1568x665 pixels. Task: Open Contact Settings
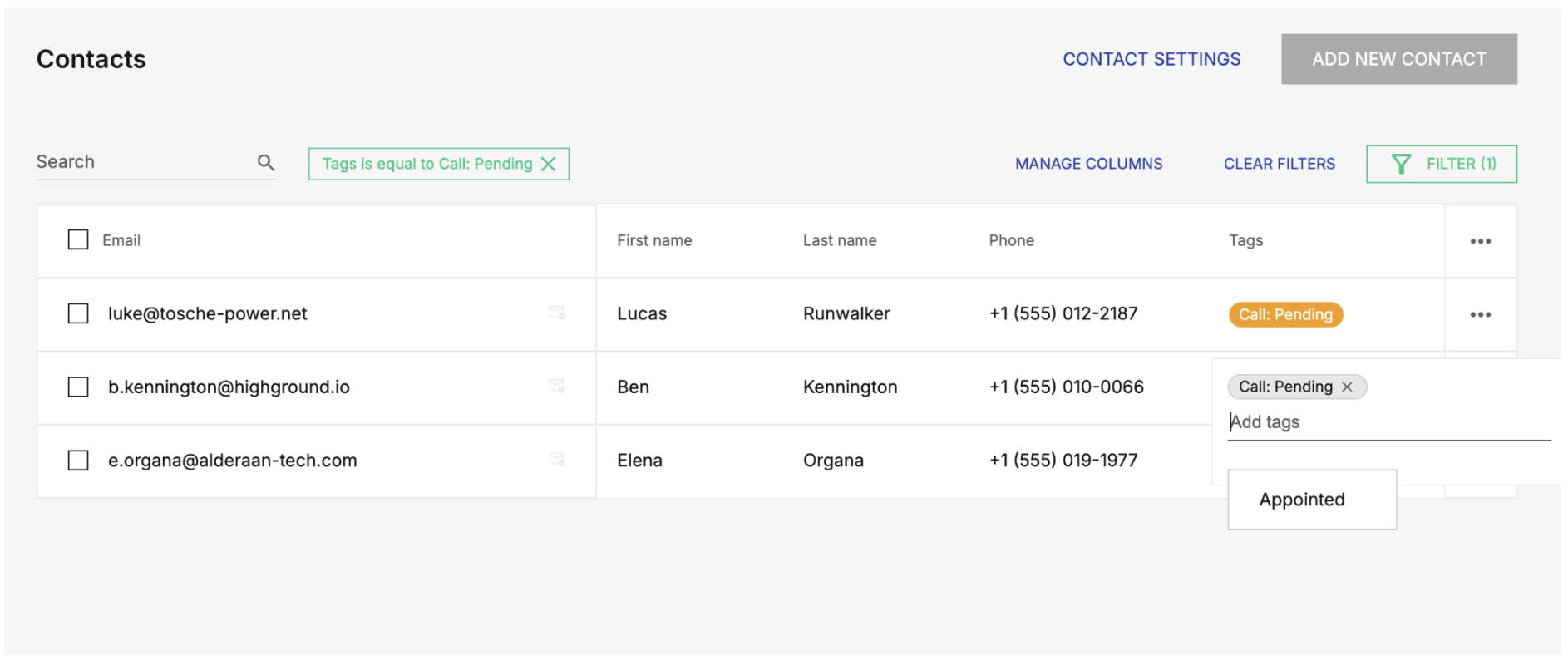pos(1151,59)
